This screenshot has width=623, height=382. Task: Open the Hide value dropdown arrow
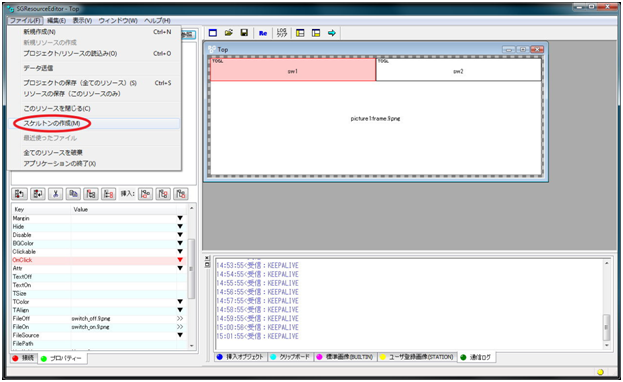(x=180, y=227)
